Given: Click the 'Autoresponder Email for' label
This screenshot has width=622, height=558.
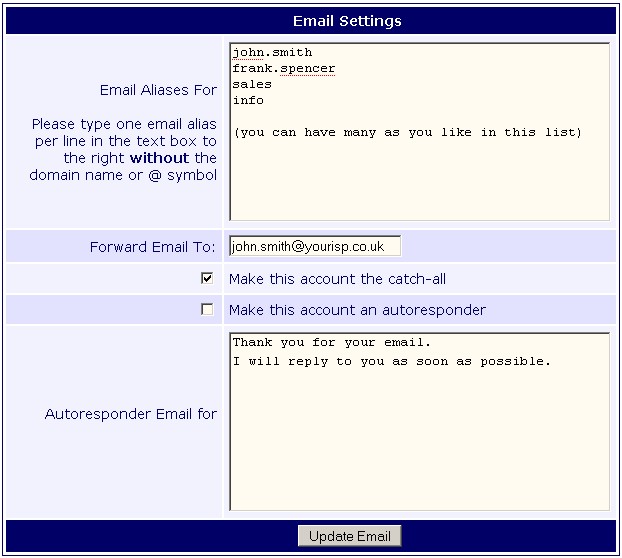Looking at the screenshot, I should coord(131,414).
